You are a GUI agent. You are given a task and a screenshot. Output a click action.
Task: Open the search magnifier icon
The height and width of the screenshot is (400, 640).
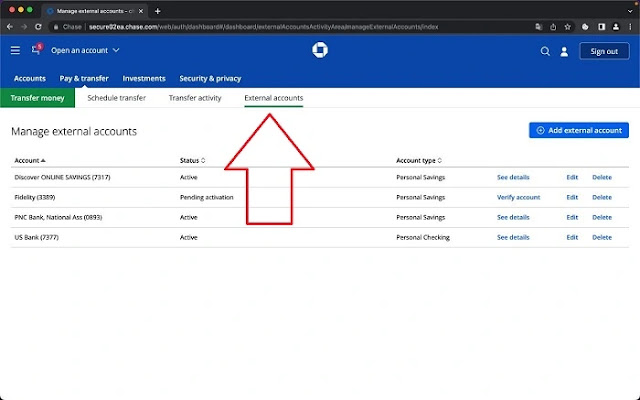click(x=545, y=51)
